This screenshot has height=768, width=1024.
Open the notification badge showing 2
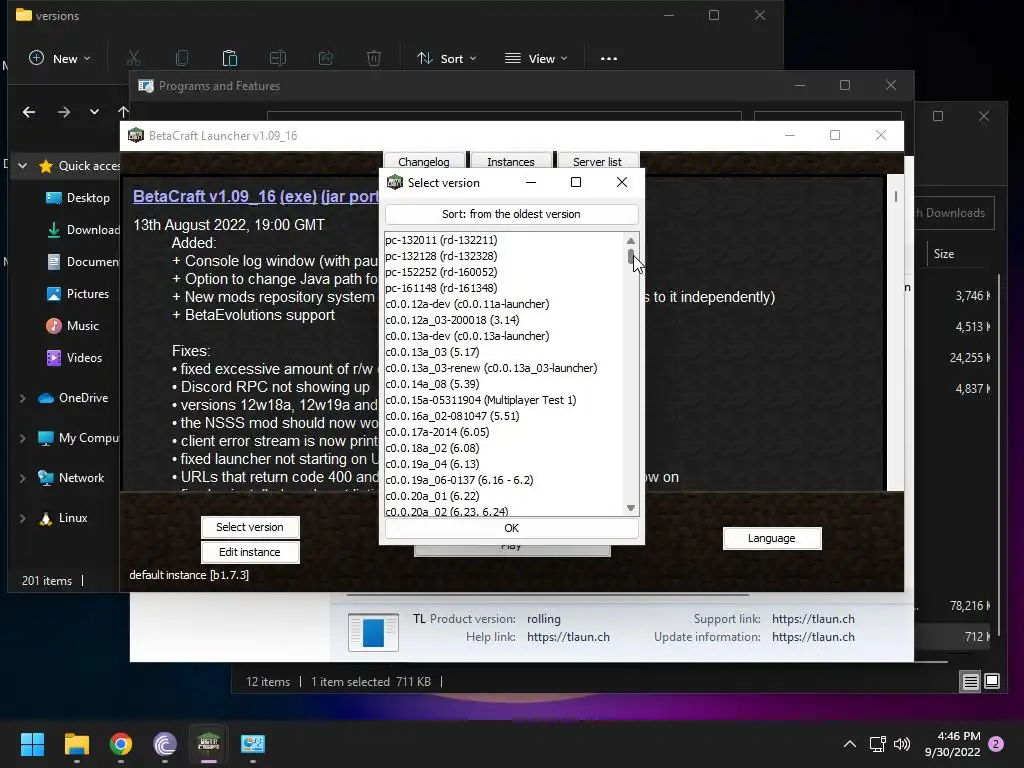996,744
